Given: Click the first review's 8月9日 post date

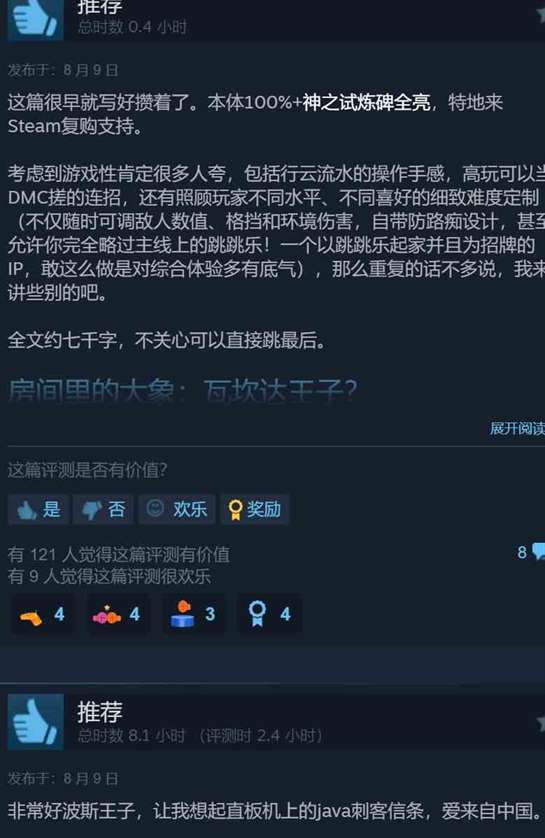Looking at the screenshot, I should [91, 70].
